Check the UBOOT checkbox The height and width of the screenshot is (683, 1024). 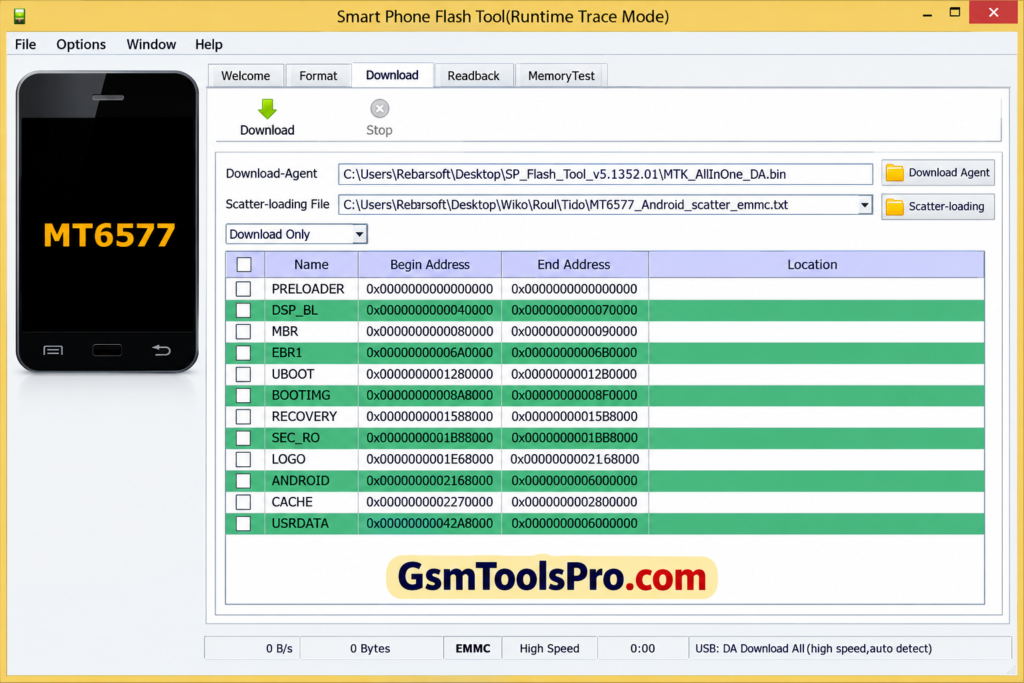pyautogui.click(x=244, y=374)
